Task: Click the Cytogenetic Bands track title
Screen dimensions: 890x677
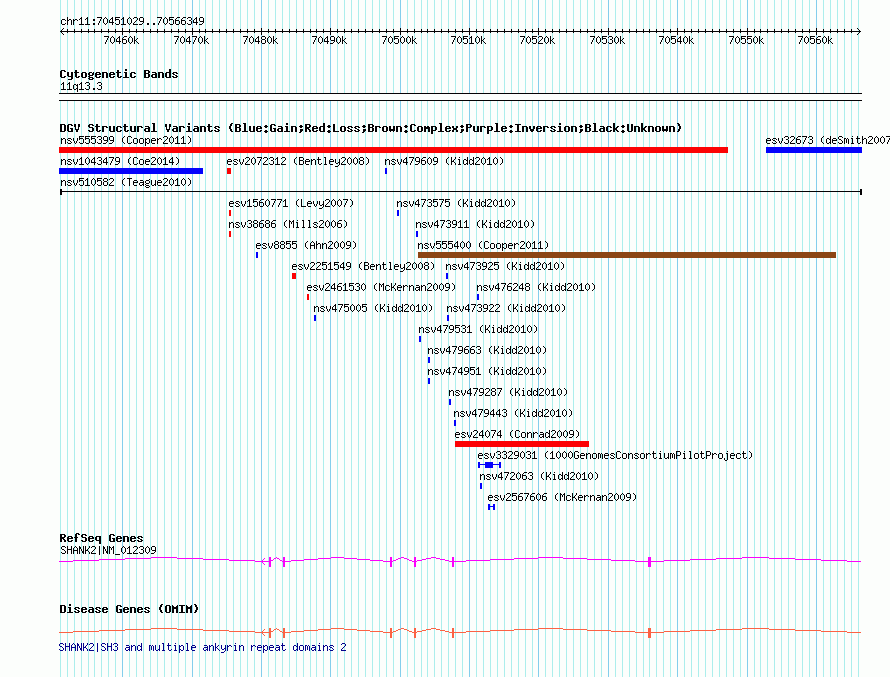Action: coord(119,74)
